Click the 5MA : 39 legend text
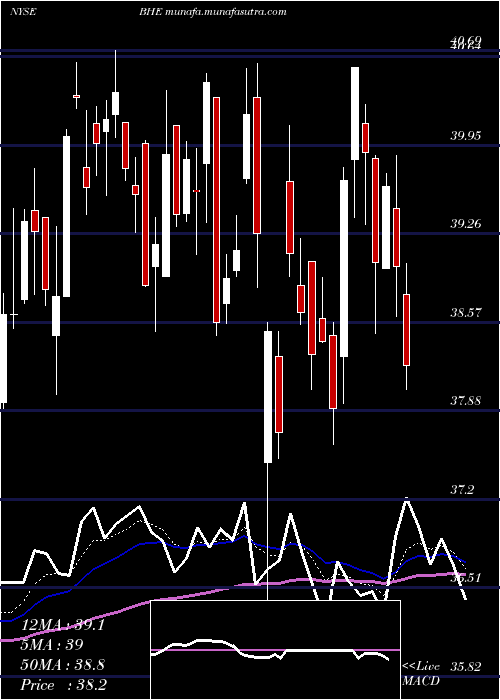The image size is (500, 700). 52,645
